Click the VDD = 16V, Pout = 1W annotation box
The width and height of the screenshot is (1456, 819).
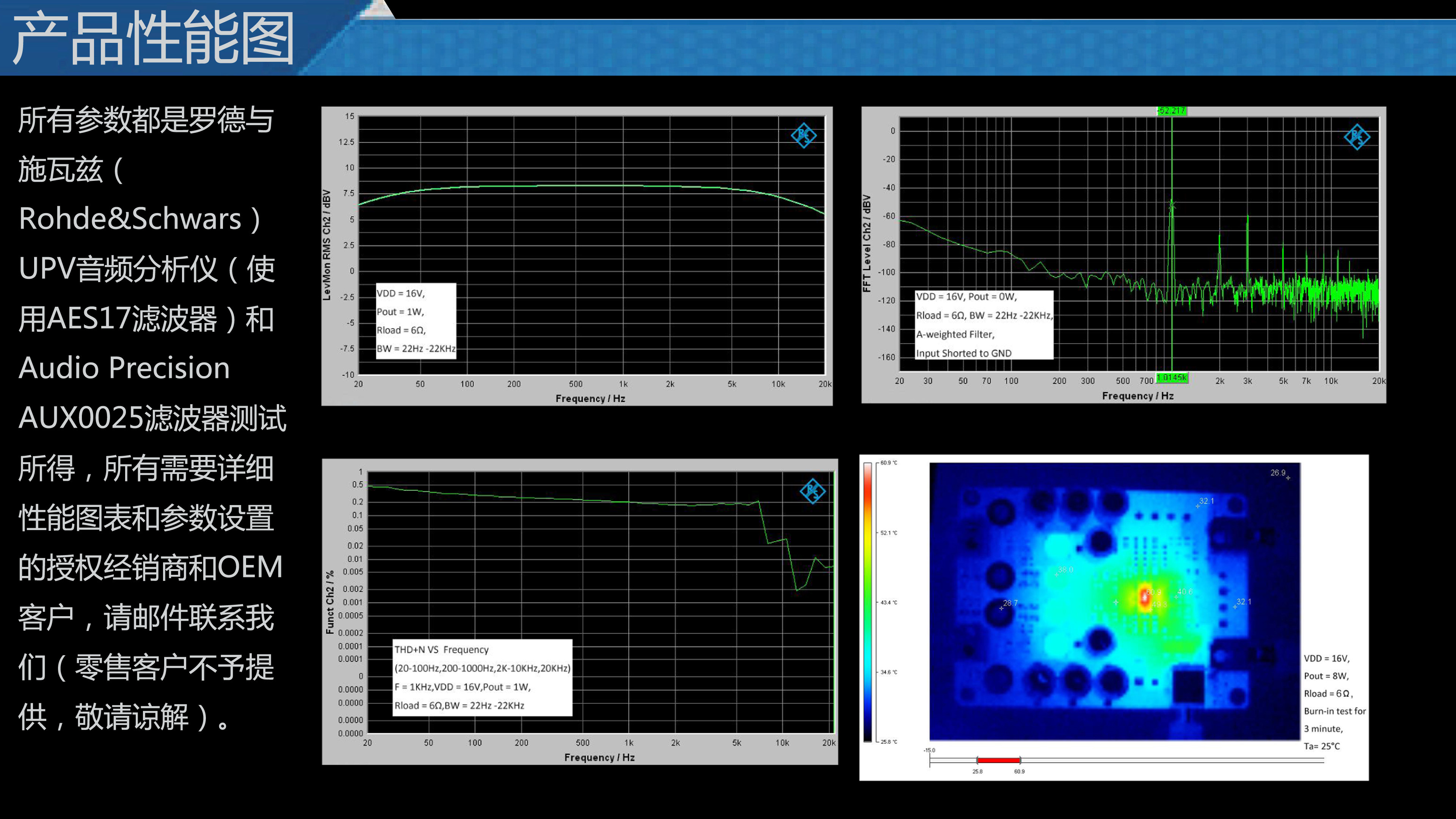tap(416, 320)
